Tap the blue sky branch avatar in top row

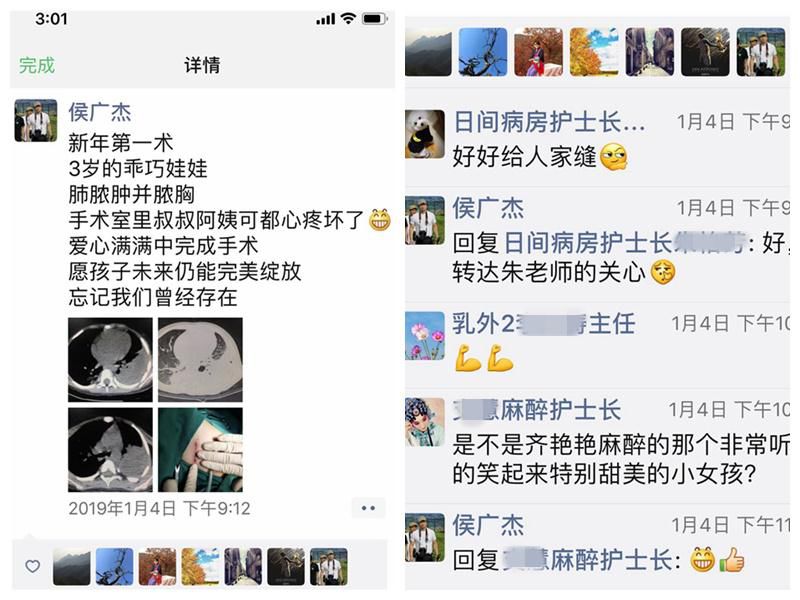click(x=483, y=52)
